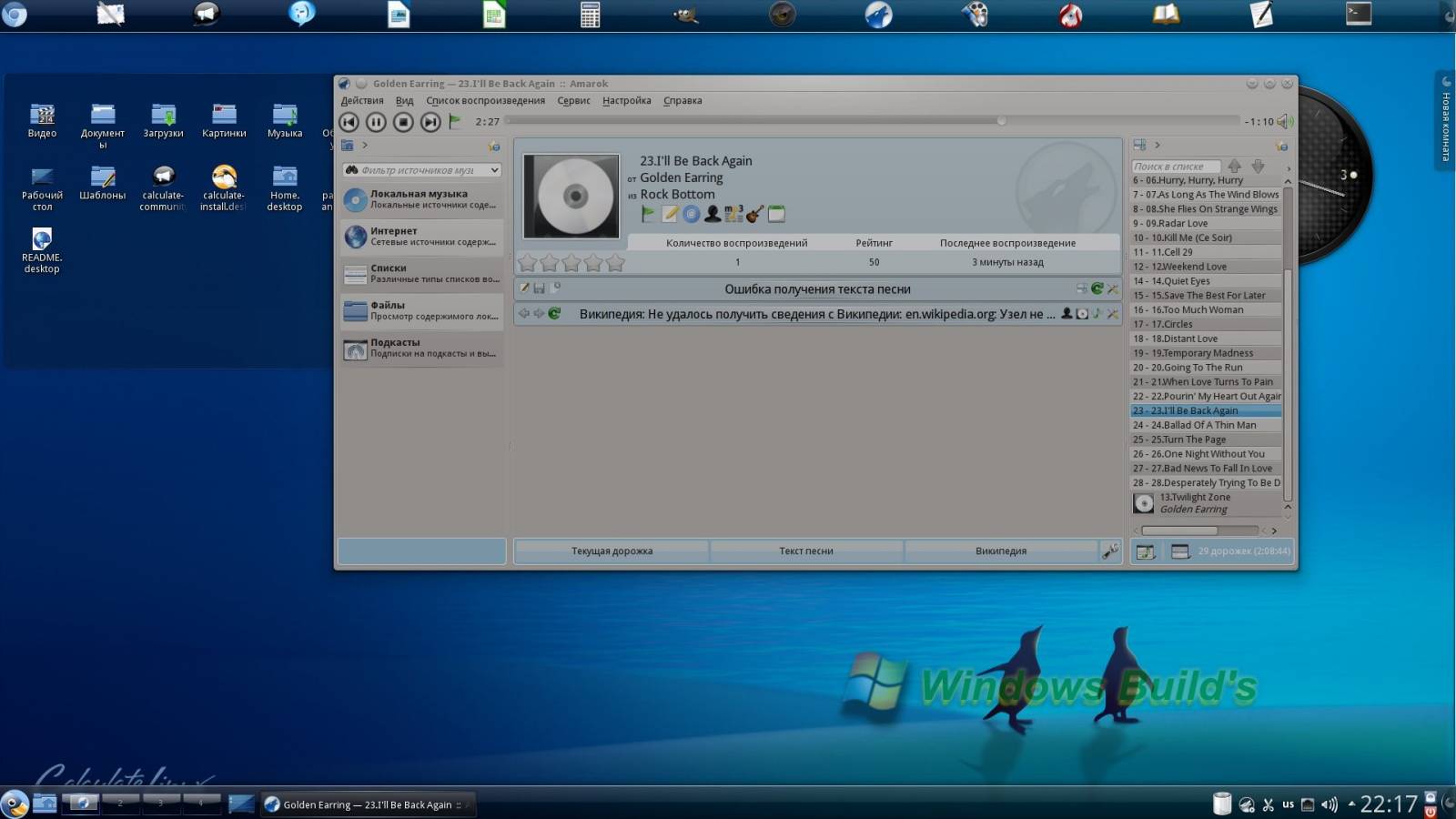Select Интернет network sources

[422, 237]
